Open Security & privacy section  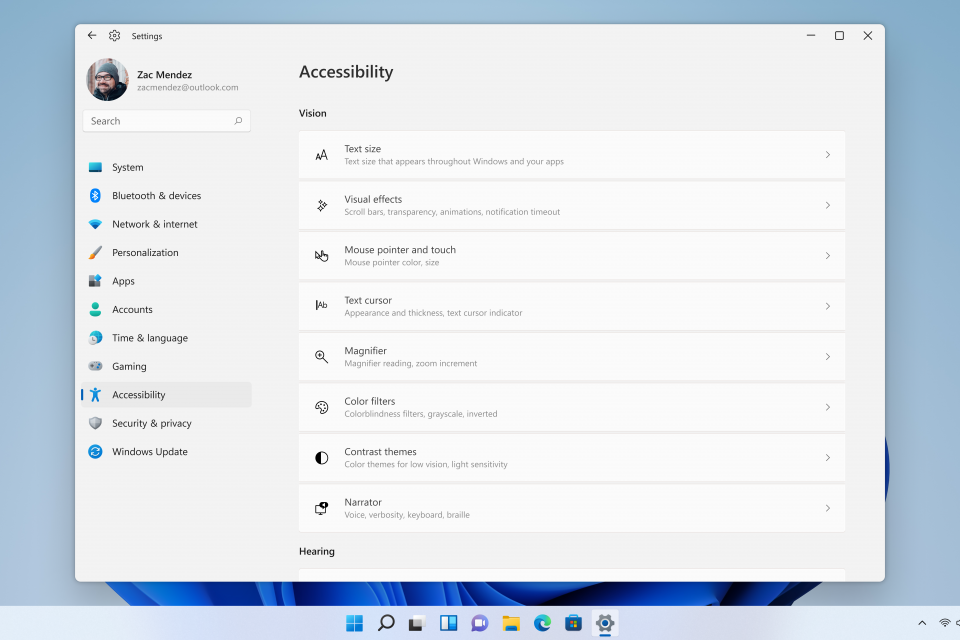pos(151,424)
